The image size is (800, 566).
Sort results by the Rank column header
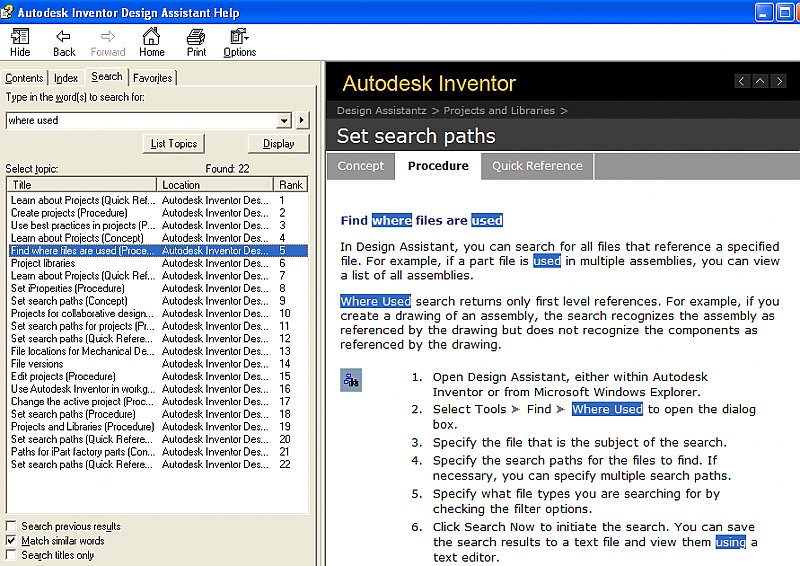point(291,185)
